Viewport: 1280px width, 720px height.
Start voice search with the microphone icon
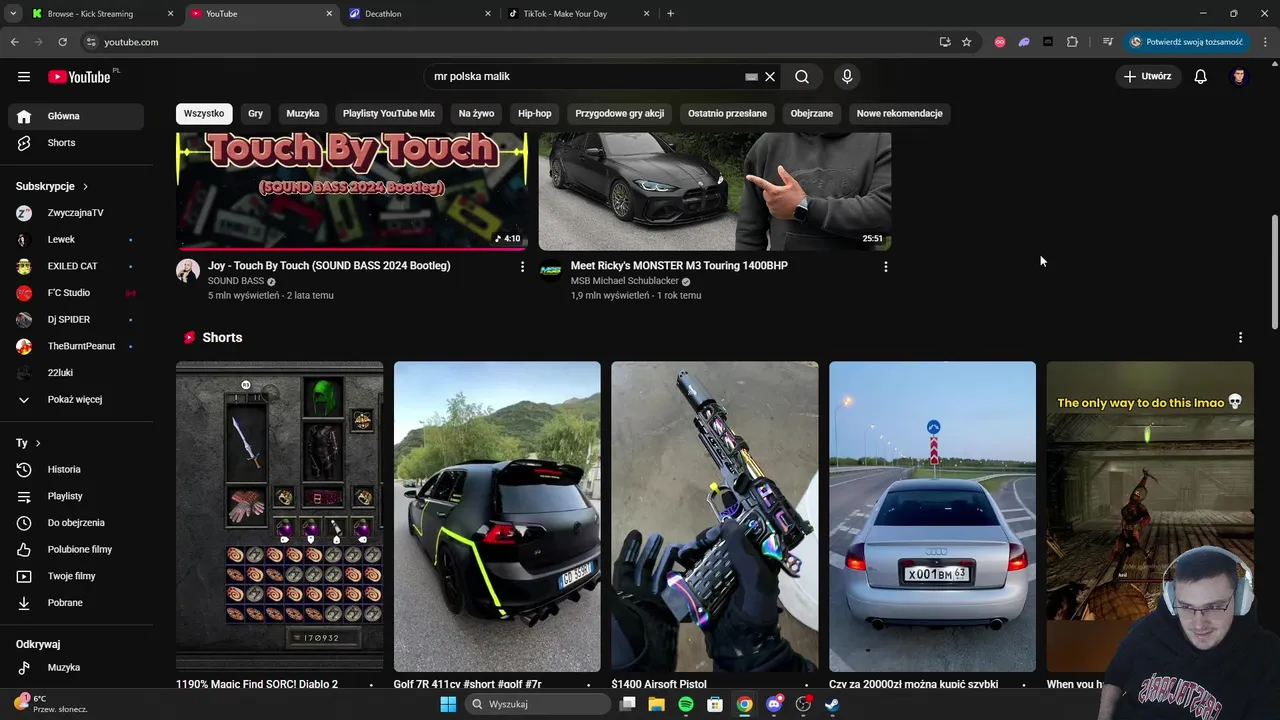pos(847,76)
